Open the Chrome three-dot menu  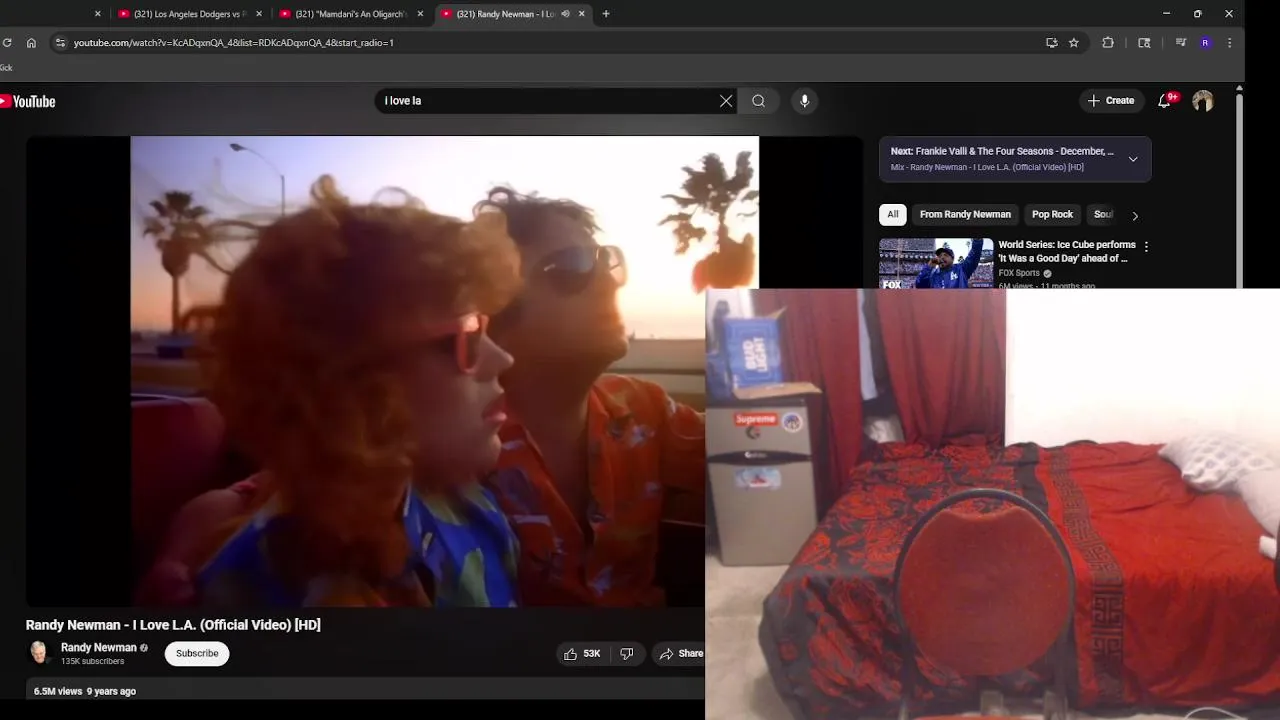pos(1229,43)
